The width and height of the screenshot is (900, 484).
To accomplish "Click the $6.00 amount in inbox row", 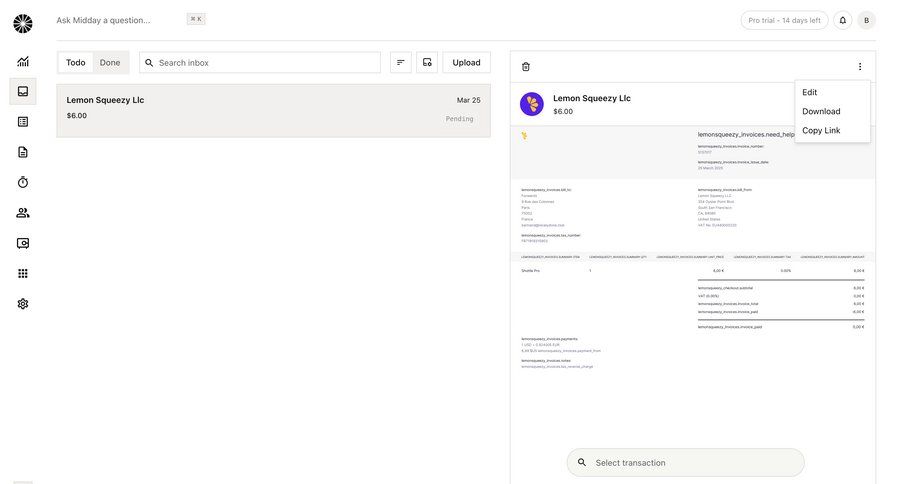I will [x=77, y=115].
